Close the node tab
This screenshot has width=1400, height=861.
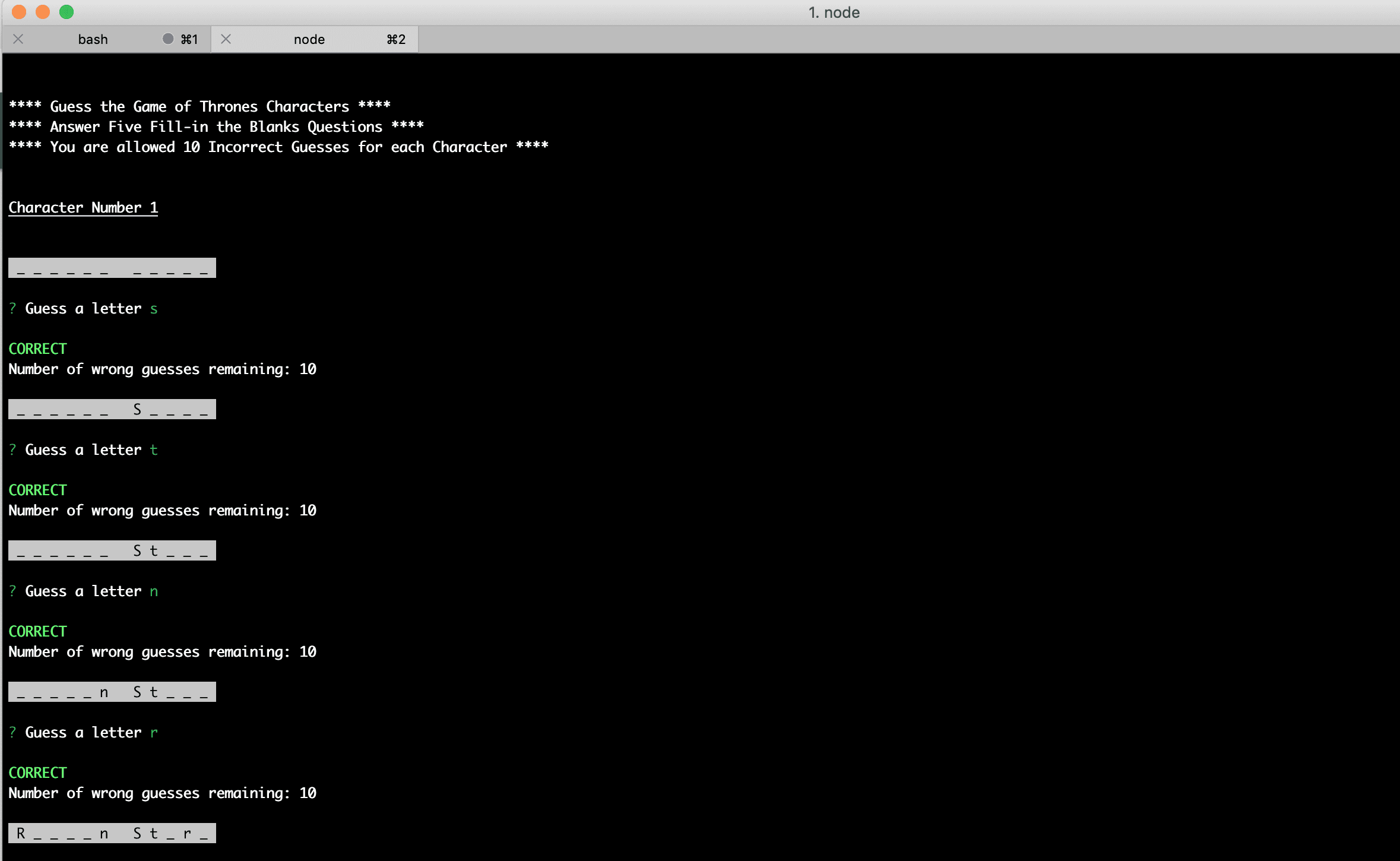pyautogui.click(x=226, y=39)
